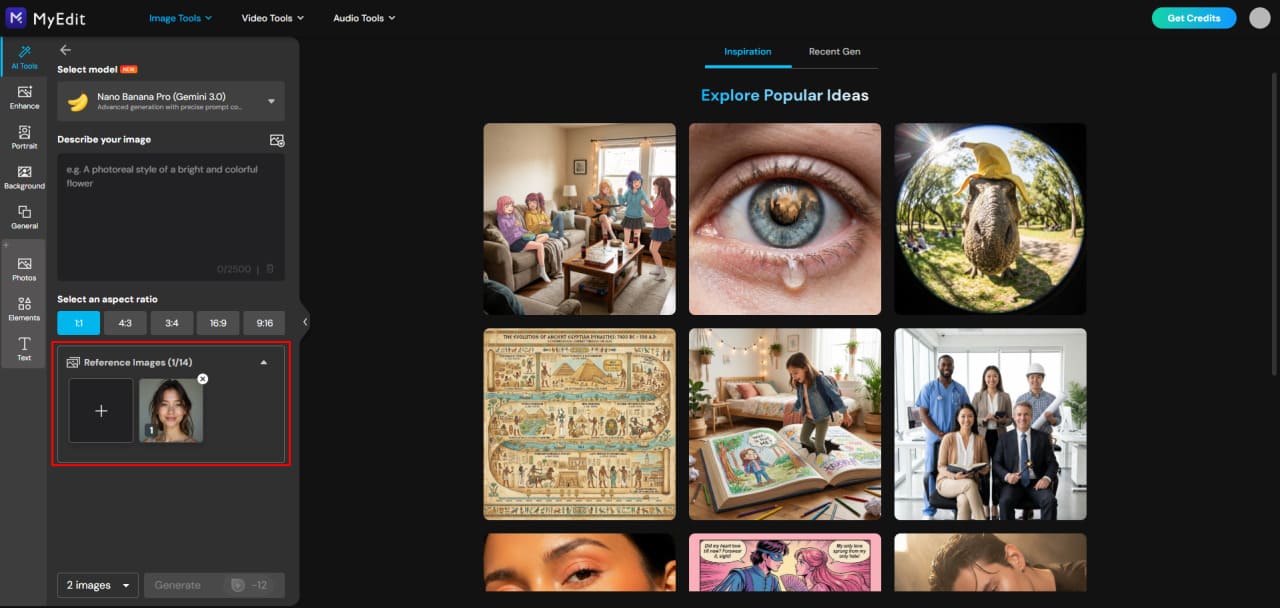
Task: Choose the 3:4 aspect ratio
Action: click(172, 323)
